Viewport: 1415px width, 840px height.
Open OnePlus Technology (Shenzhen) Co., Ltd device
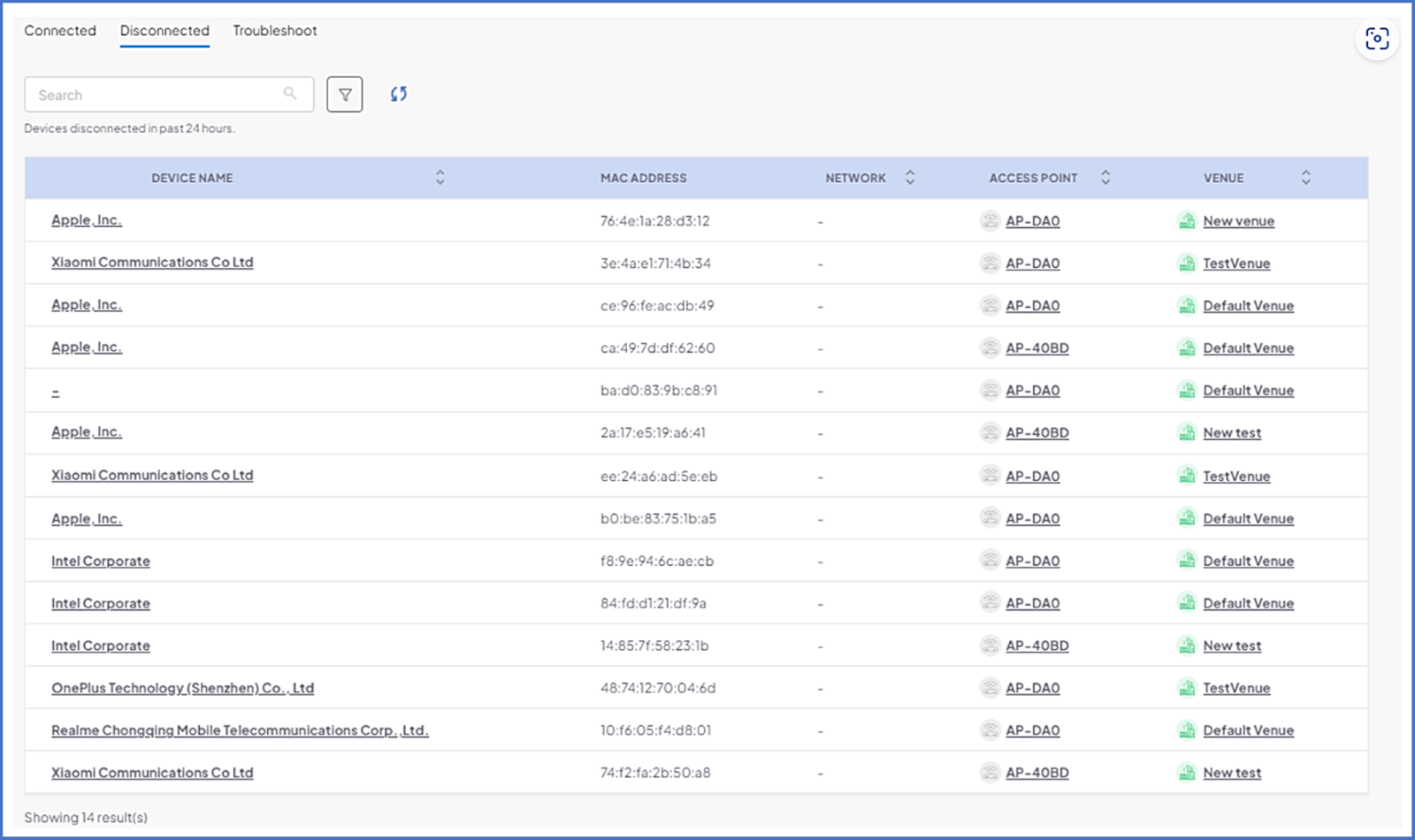(183, 688)
